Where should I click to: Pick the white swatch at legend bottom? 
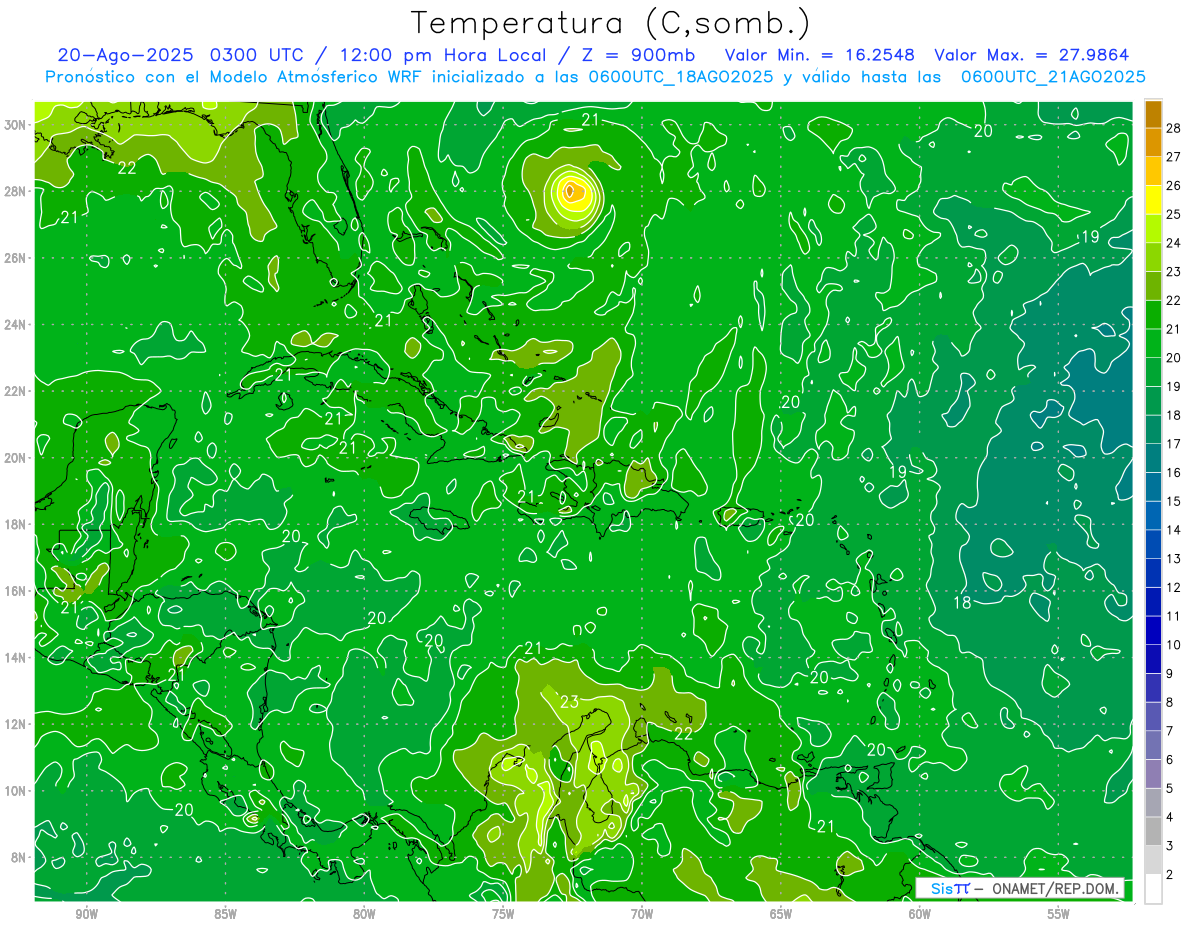pyautogui.click(x=1153, y=889)
